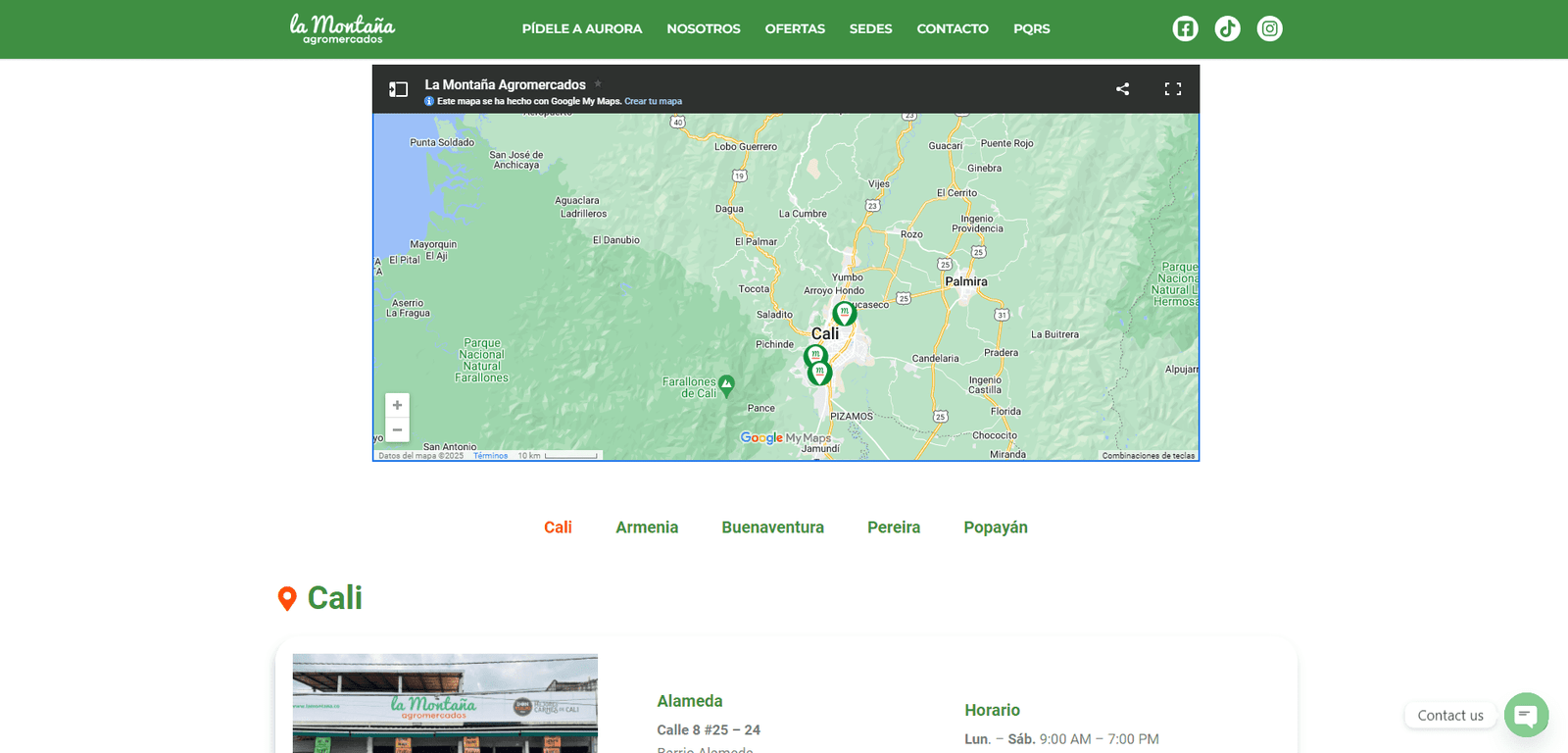Click the 'Contact us' label
This screenshot has width=1568, height=753.
click(1450, 716)
